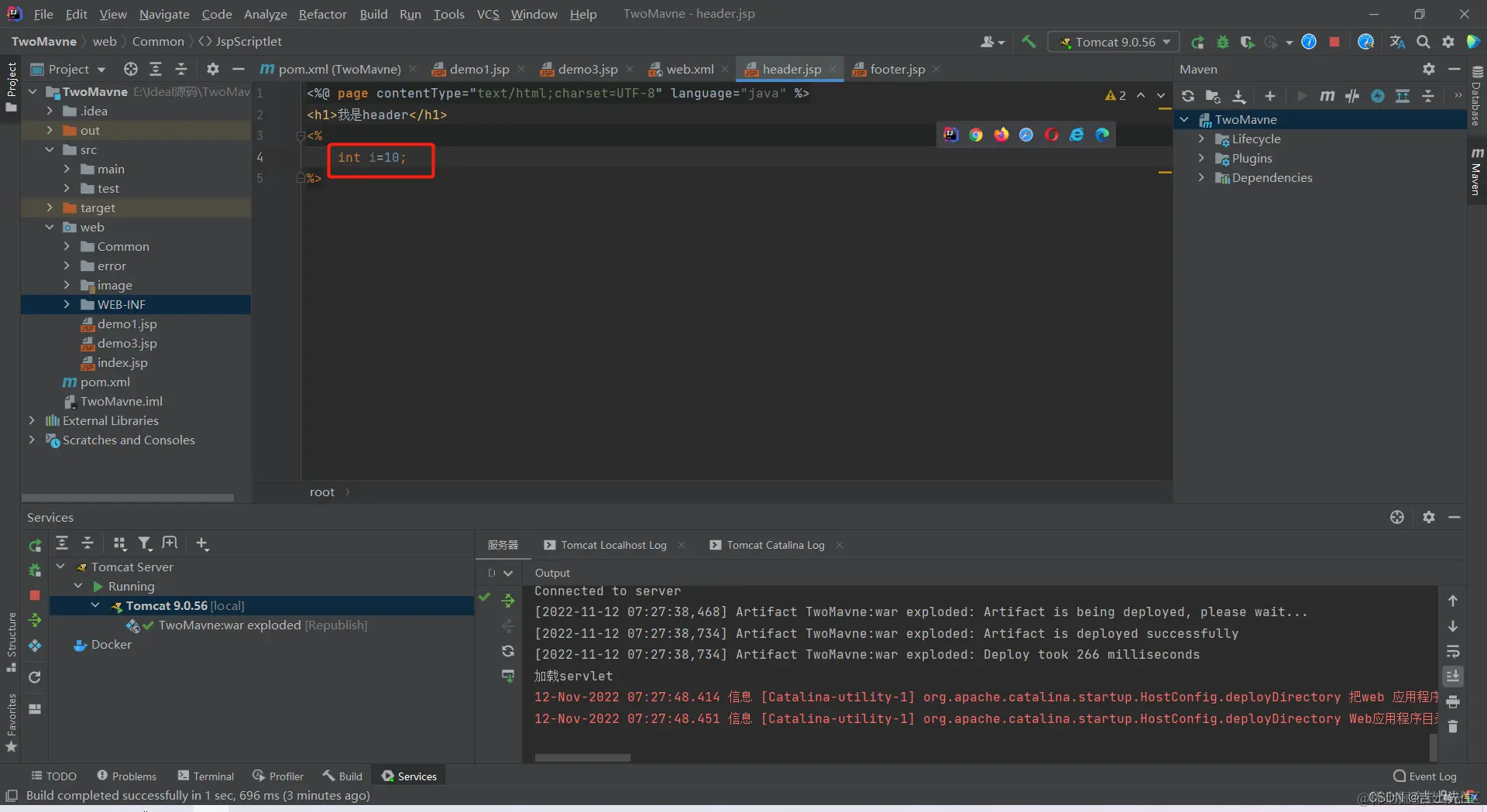Open the Refactor menu
Viewport: 1487px width, 812px height.
click(322, 14)
